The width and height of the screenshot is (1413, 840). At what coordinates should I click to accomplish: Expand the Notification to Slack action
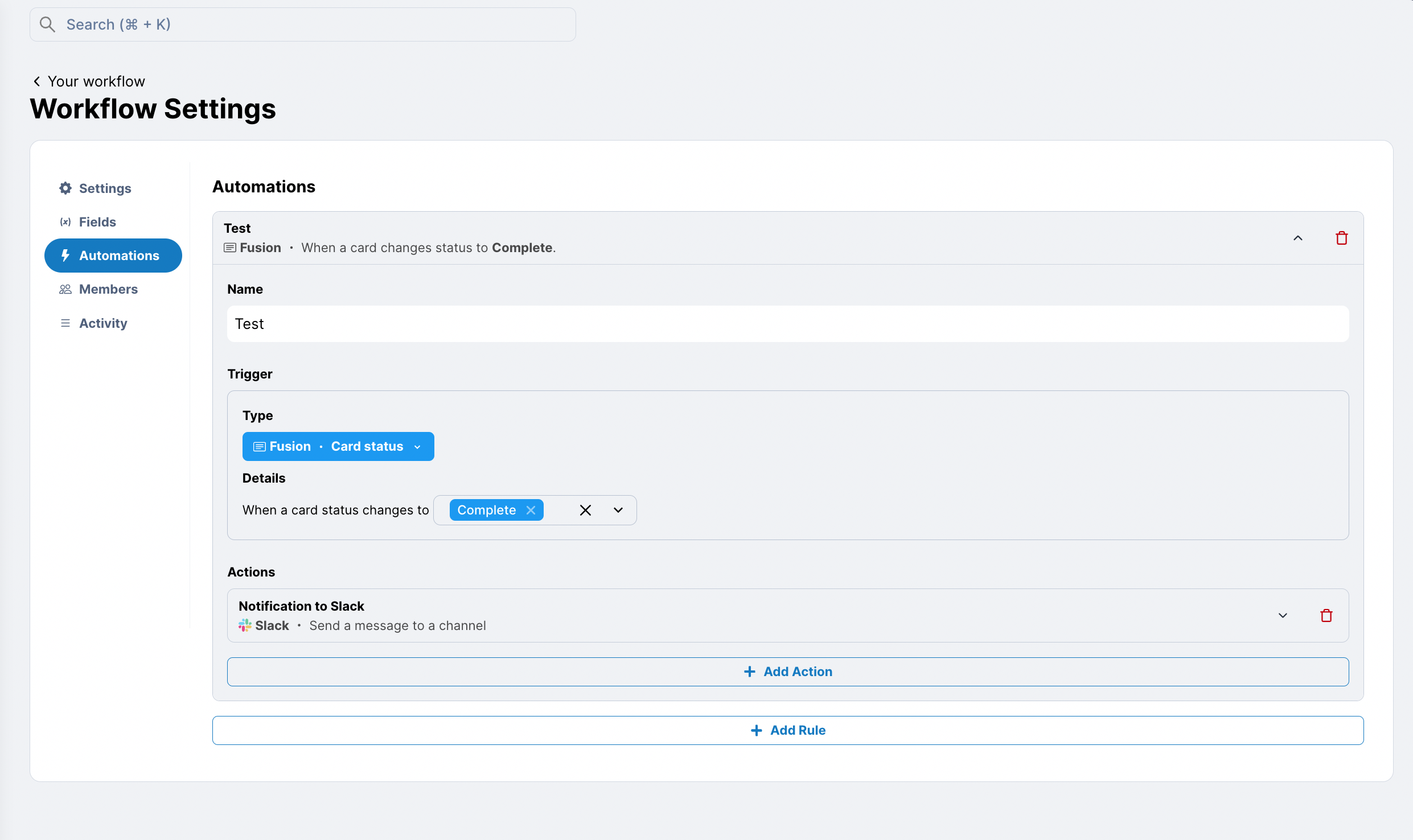[x=1283, y=615]
